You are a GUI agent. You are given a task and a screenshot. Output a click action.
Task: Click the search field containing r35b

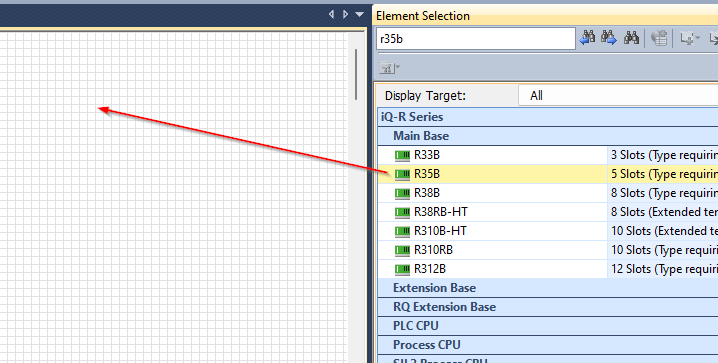point(476,39)
